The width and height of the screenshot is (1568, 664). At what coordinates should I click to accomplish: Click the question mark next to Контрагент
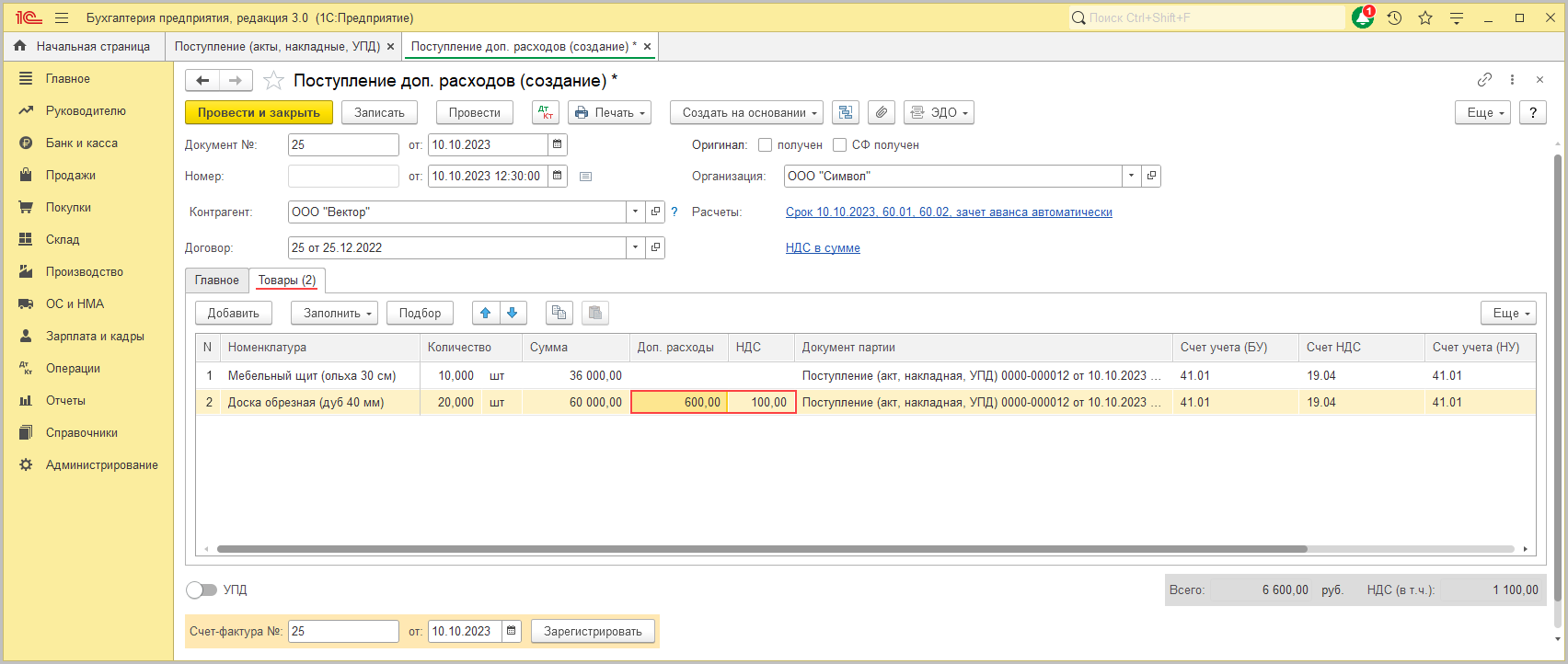[x=674, y=212]
